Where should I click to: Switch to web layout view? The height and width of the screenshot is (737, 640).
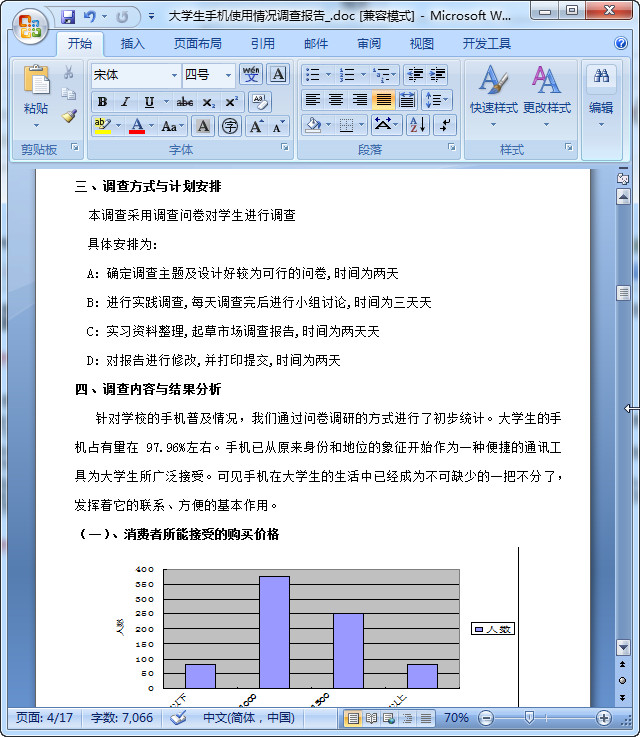389,718
